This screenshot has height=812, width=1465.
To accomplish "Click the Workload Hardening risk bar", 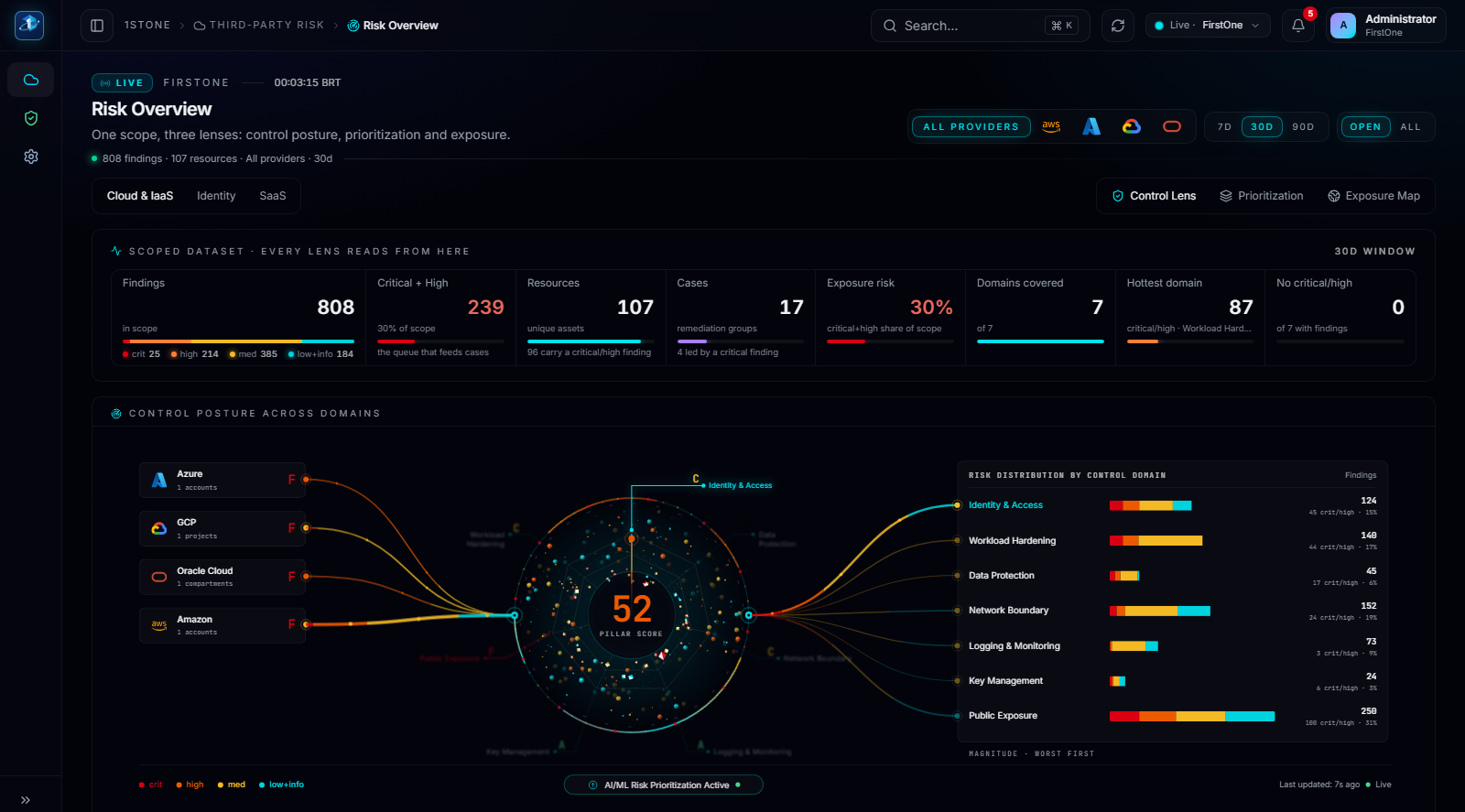I will (1156, 541).
